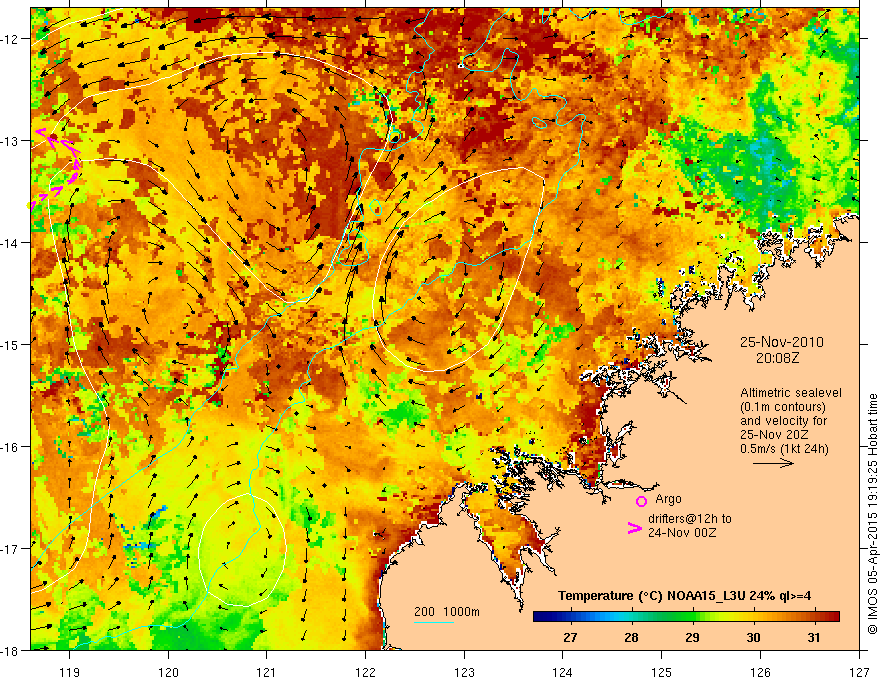Click colorbar tick label 27
Image resolution: width=880 pixels, height=680 pixels.
(x=570, y=637)
